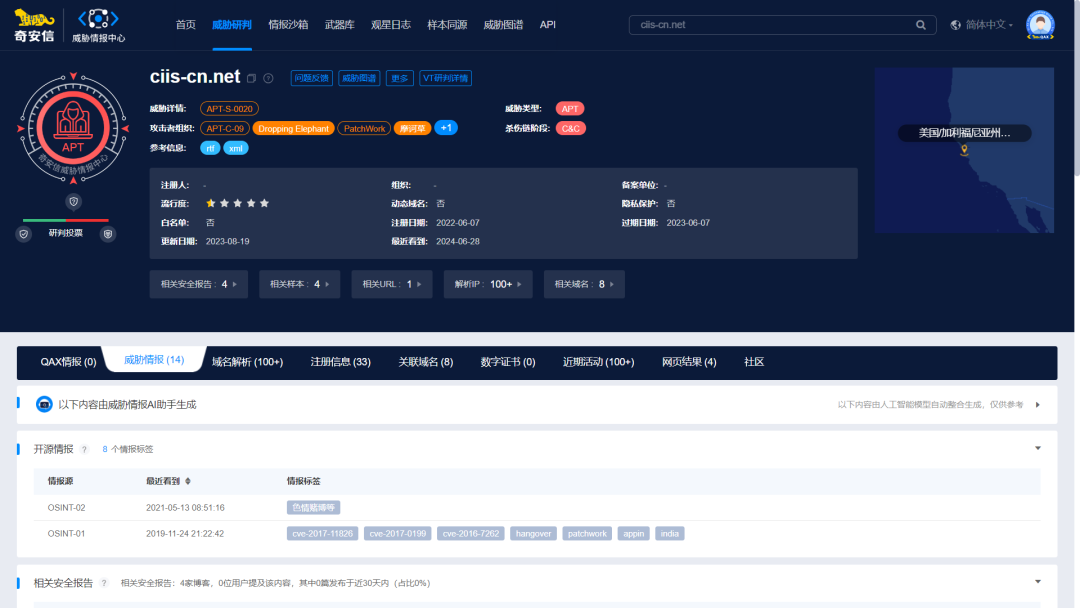Click the QiAnXin tiger logo

pyautogui.click(x=34, y=25)
